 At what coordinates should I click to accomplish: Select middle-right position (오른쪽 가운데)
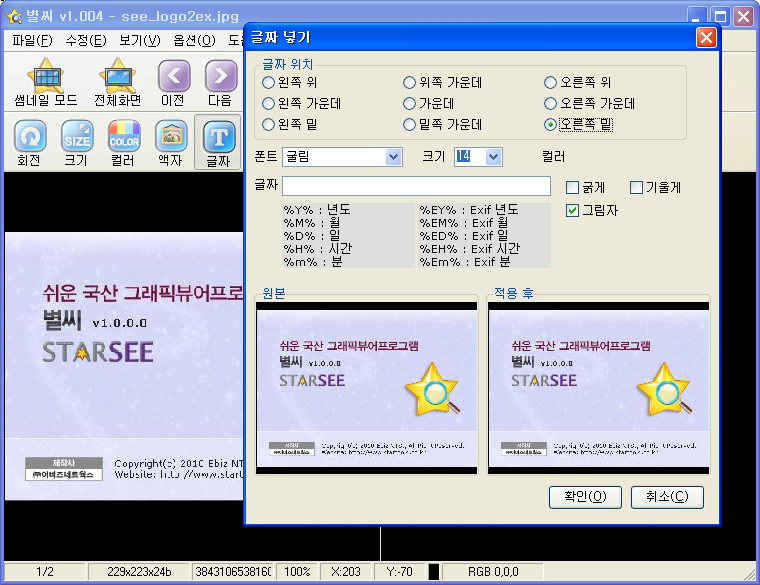pos(589,103)
